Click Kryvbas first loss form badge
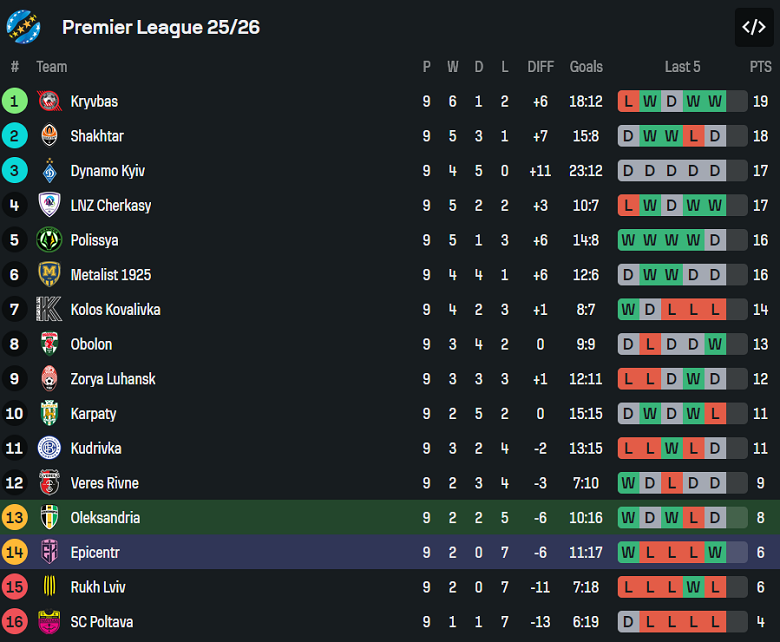Viewport: 780px width, 642px height. coord(628,101)
